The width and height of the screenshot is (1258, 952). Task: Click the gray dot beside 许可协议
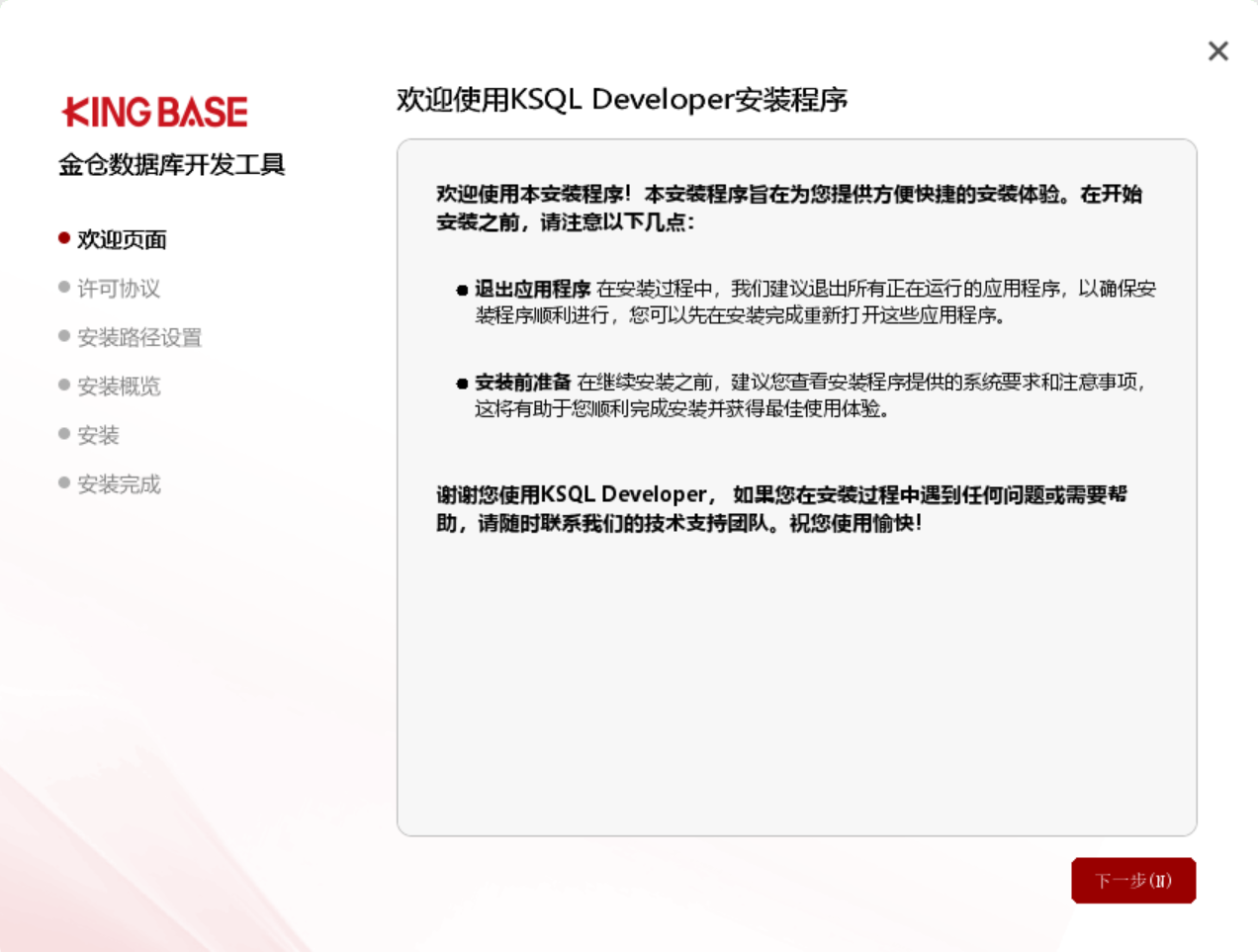point(63,288)
